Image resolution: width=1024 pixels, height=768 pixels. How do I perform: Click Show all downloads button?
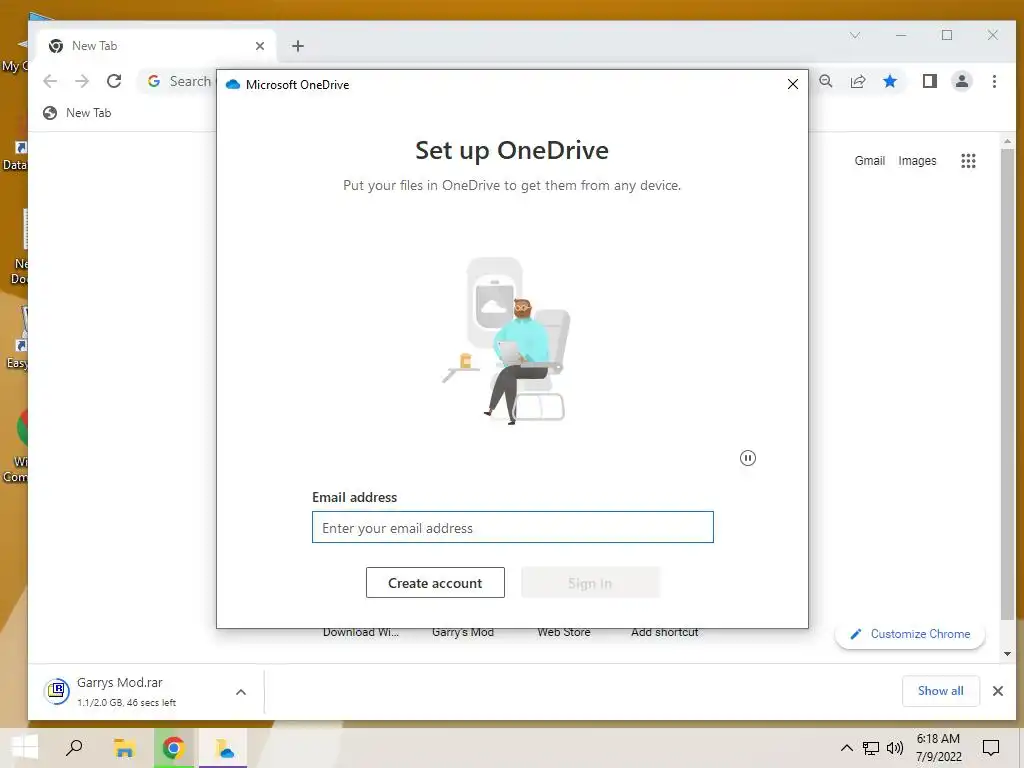(940, 691)
